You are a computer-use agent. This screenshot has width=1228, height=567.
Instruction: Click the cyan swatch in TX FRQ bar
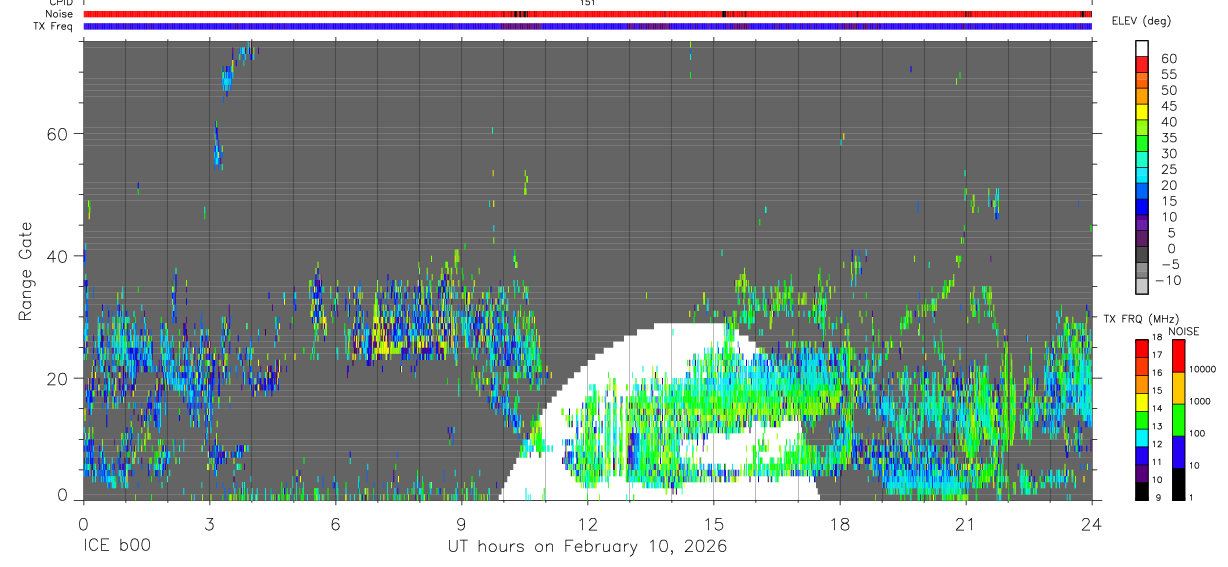pos(1142,438)
